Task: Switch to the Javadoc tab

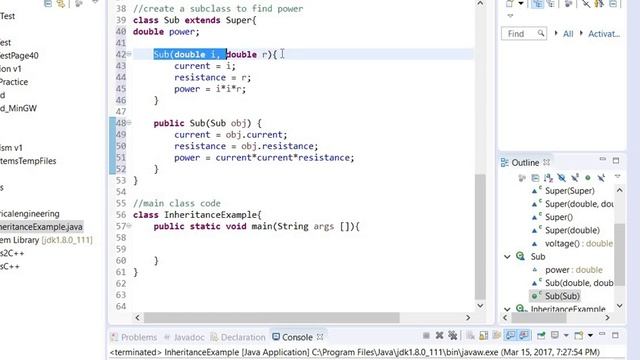Action: (184, 337)
